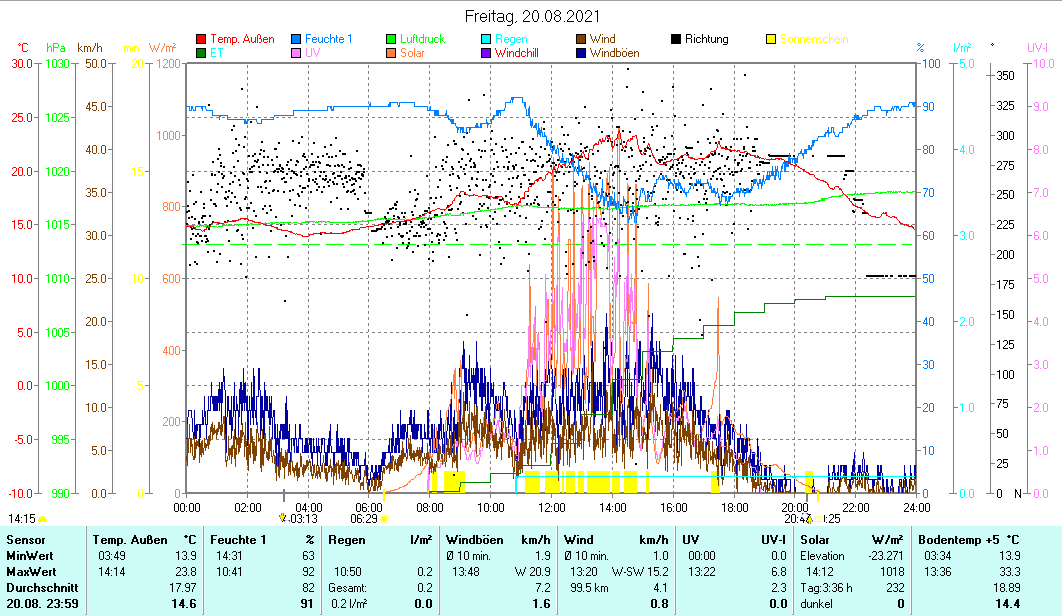The height and width of the screenshot is (616, 1062).
Task: Click the 'Tag:3:36 h' sunshine duration text
Action: coord(826,588)
